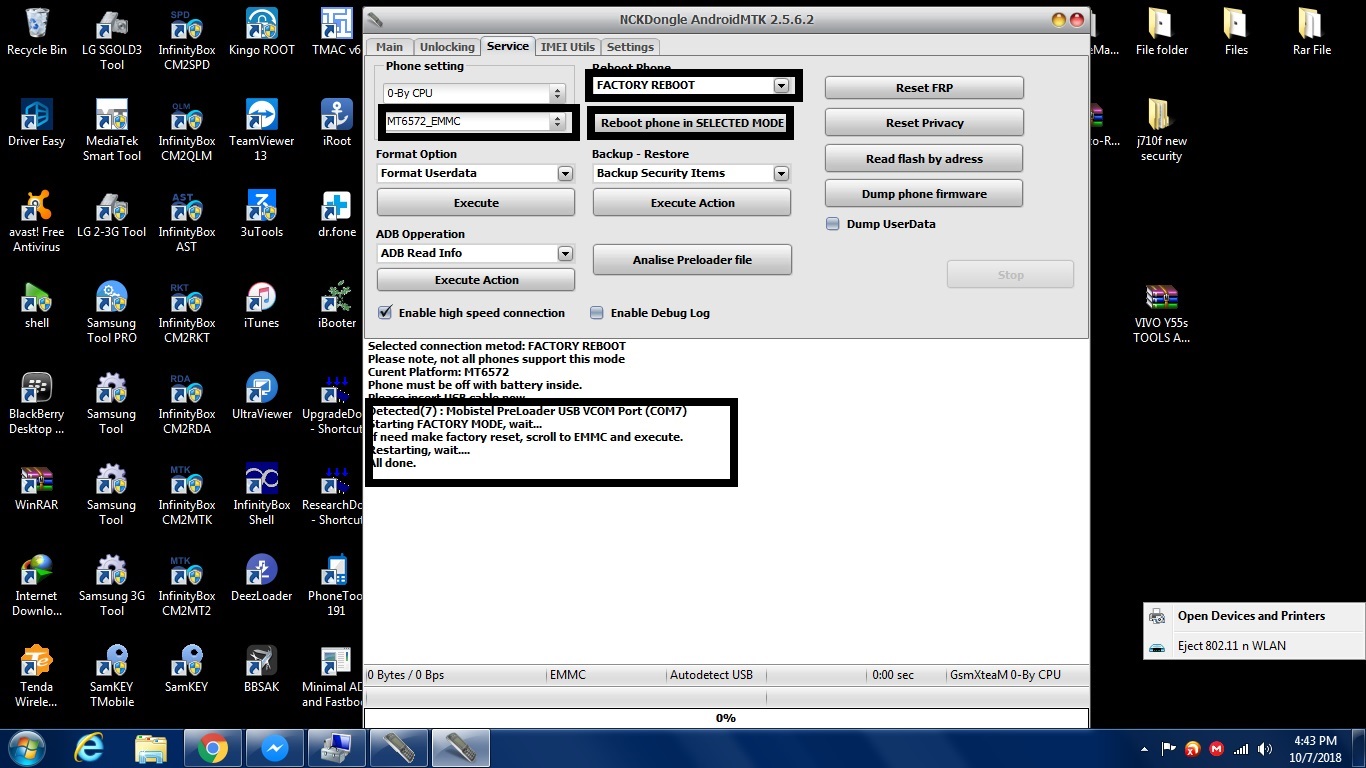Open VIVO Y55s TOOLS archive icon
Image resolution: width=1366 pixels, height=768 pixels.
(x=1161, y=313)
